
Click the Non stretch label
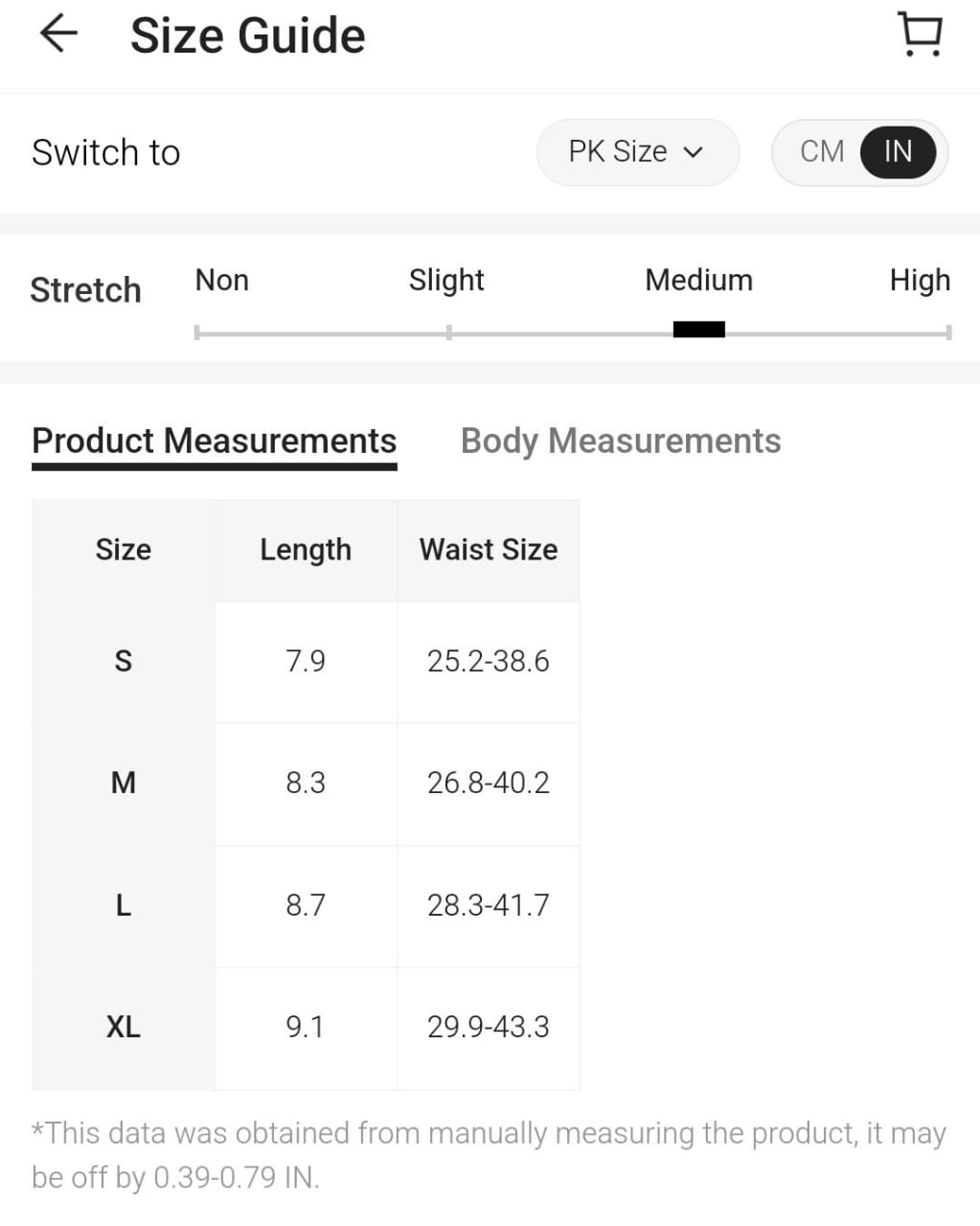[222, 280]
